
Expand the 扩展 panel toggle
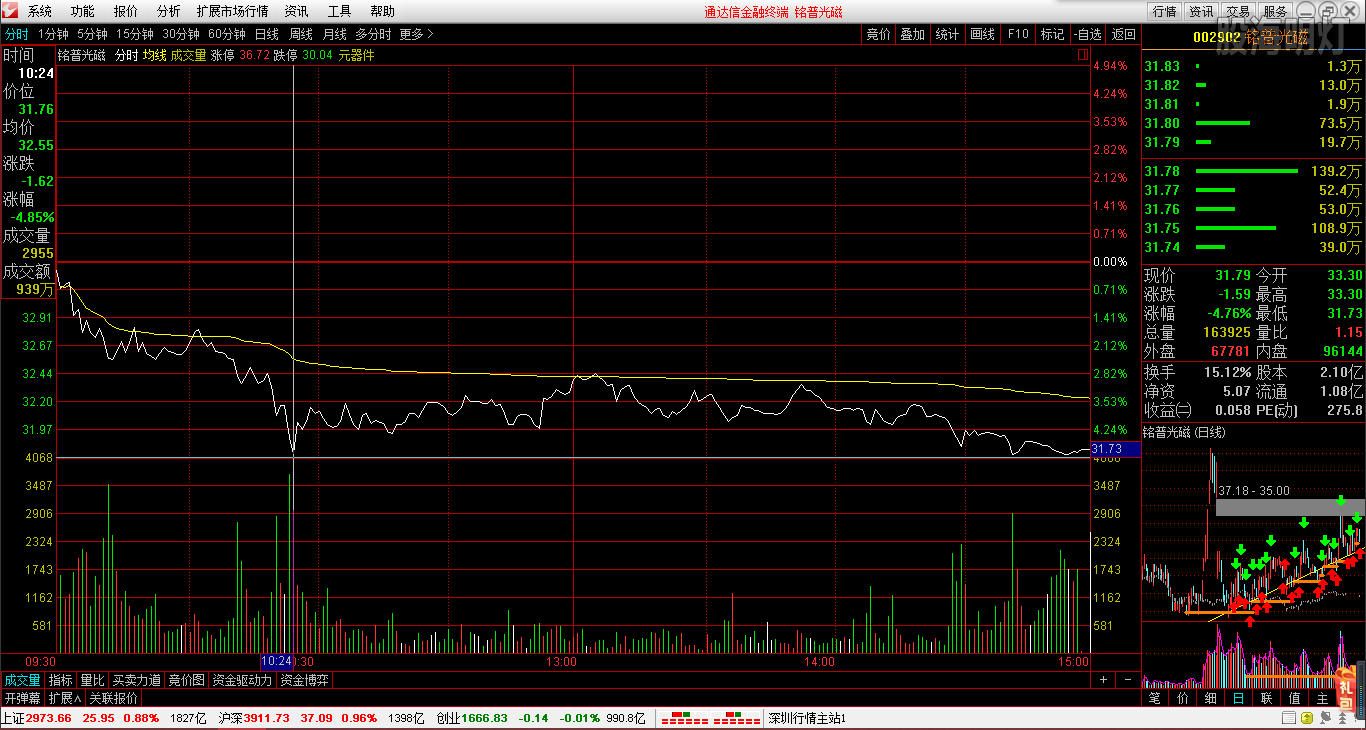tap(65, 698)
